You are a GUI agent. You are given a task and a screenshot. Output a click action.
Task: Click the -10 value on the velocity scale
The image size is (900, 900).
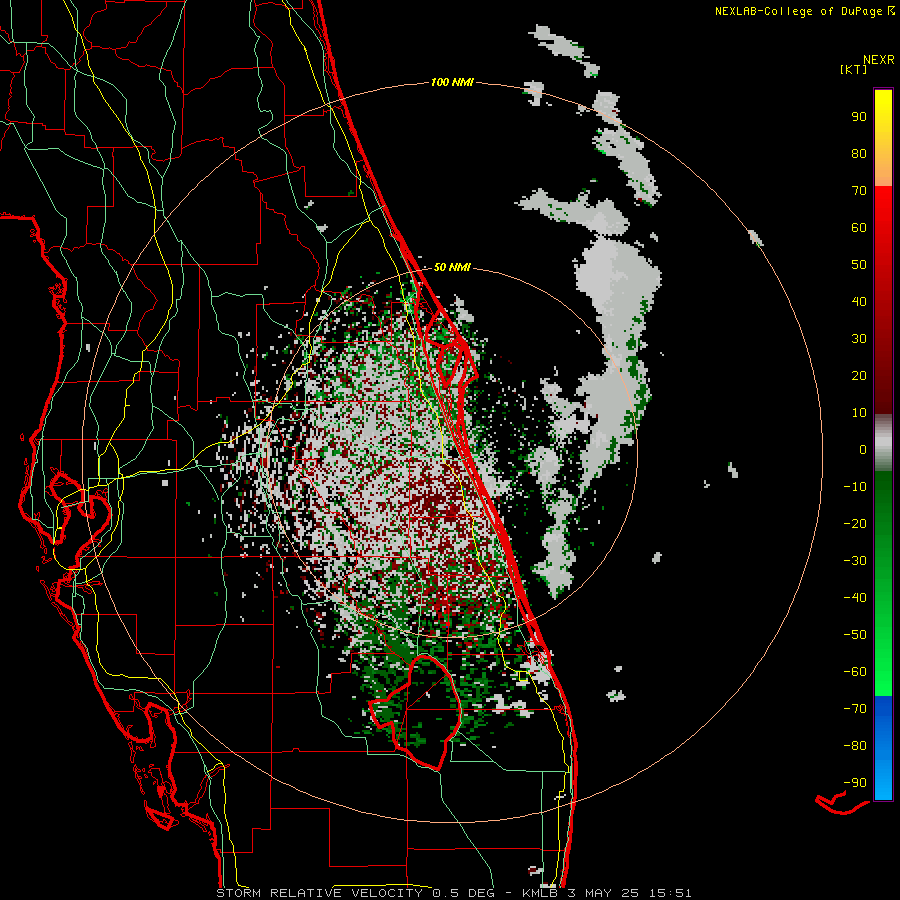coord(855,487)
